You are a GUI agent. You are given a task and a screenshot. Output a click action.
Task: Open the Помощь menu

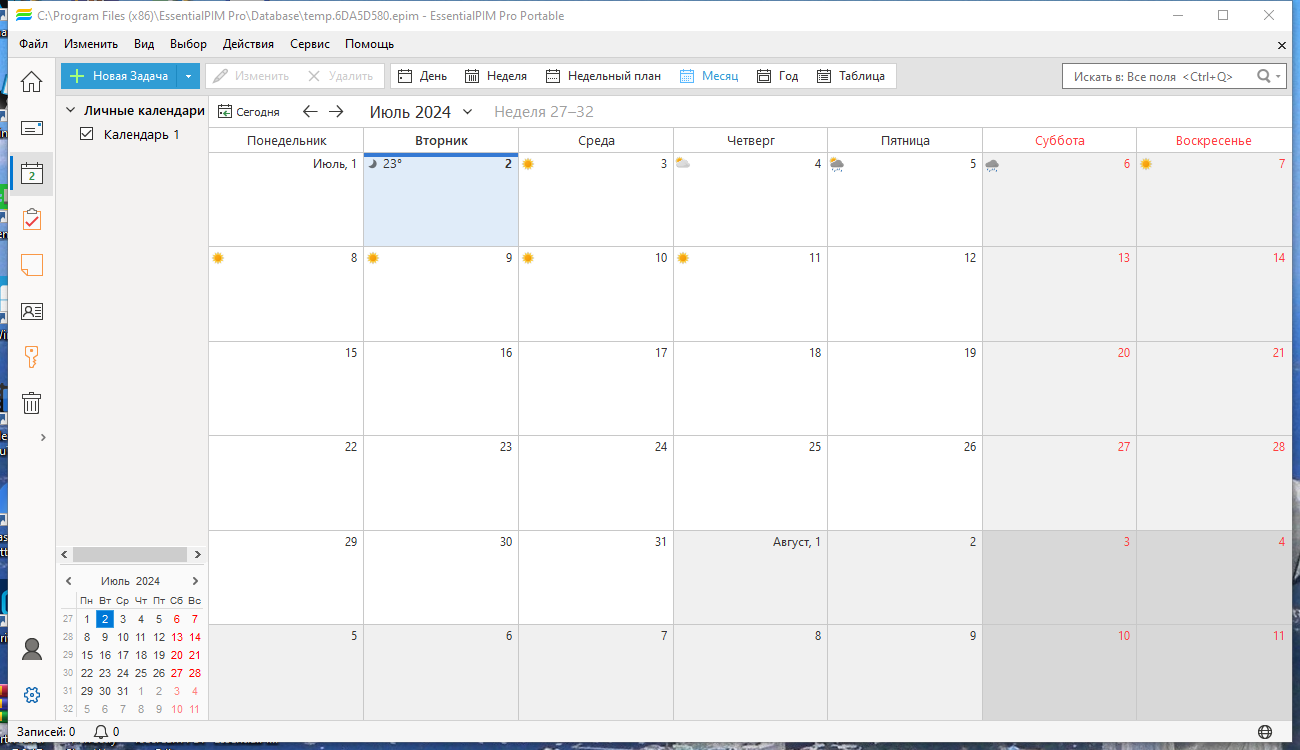[369, 44]
